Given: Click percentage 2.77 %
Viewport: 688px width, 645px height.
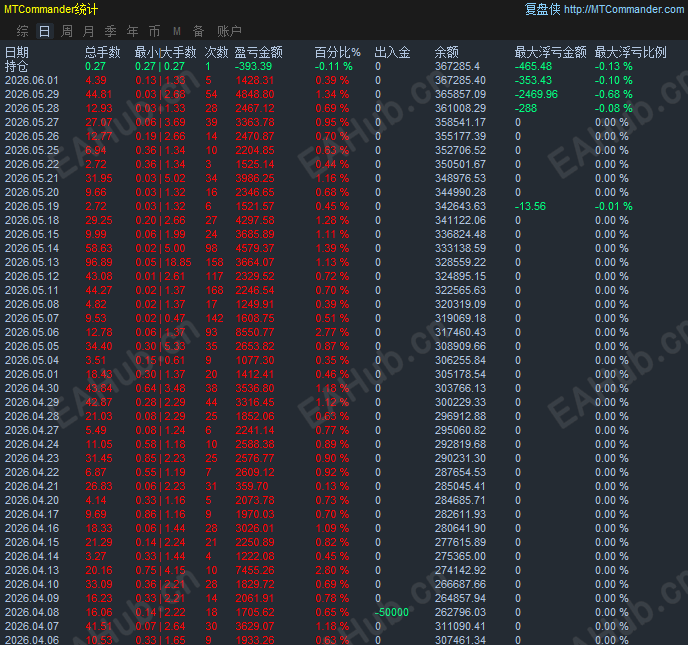Looking at the screenshot, I should [332, 333].
